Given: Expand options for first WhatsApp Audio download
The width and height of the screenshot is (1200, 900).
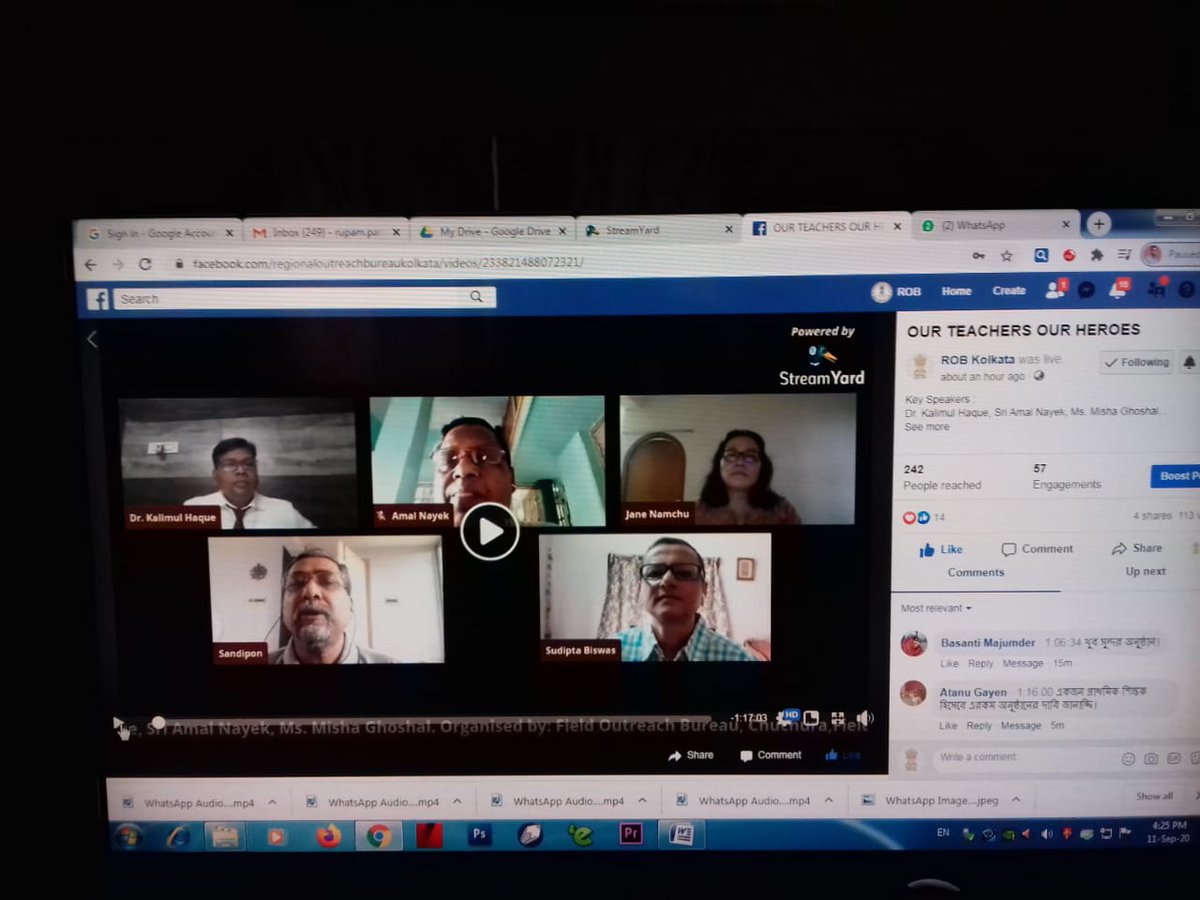Looking at the screenshot, I should tap(272, 802).
